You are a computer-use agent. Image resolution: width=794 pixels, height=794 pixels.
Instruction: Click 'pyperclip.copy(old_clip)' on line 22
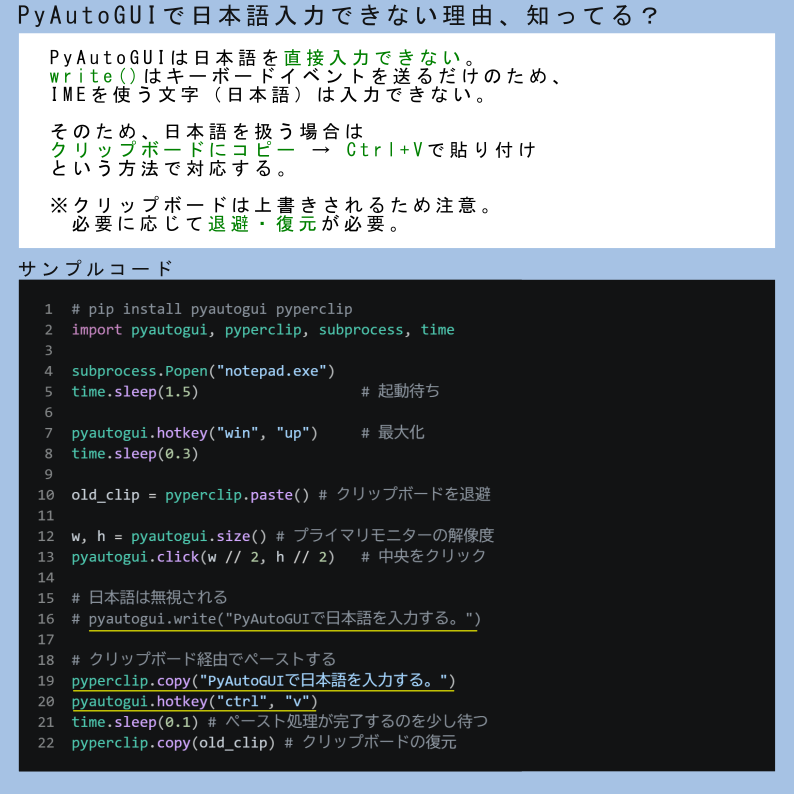coord(173,743)
